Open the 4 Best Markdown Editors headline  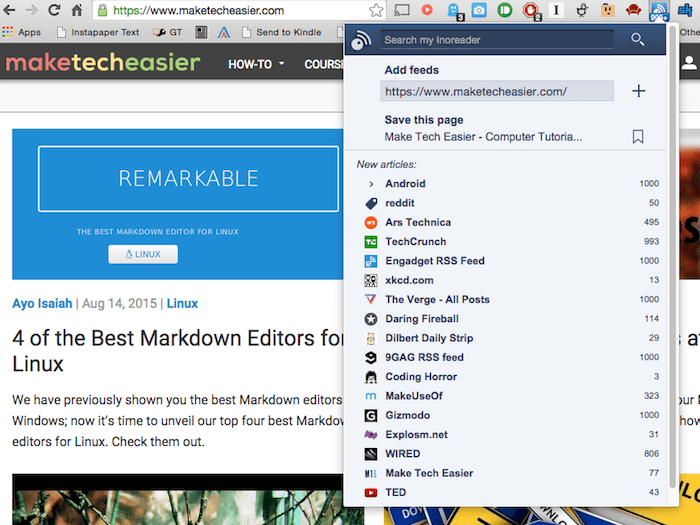pyautogui.click(x=178, y=351)
